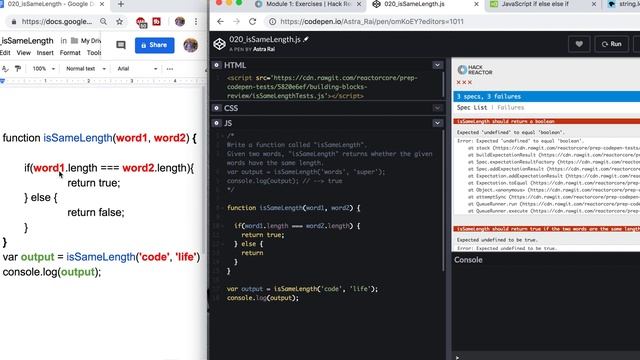Click the codepen.io address bar
Image resolution: width=640 pixels, height=360 pixels.
(x=371, y=22)
